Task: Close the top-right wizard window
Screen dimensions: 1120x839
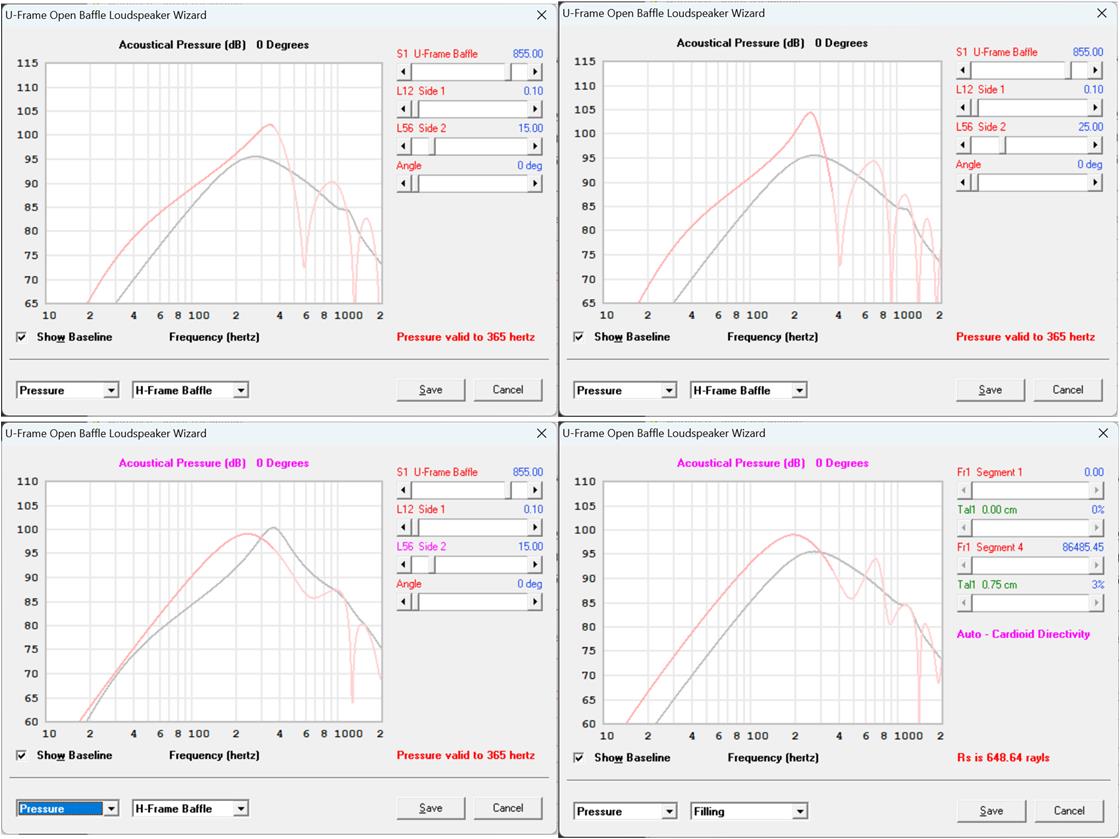Action: tap(1101, 14)
